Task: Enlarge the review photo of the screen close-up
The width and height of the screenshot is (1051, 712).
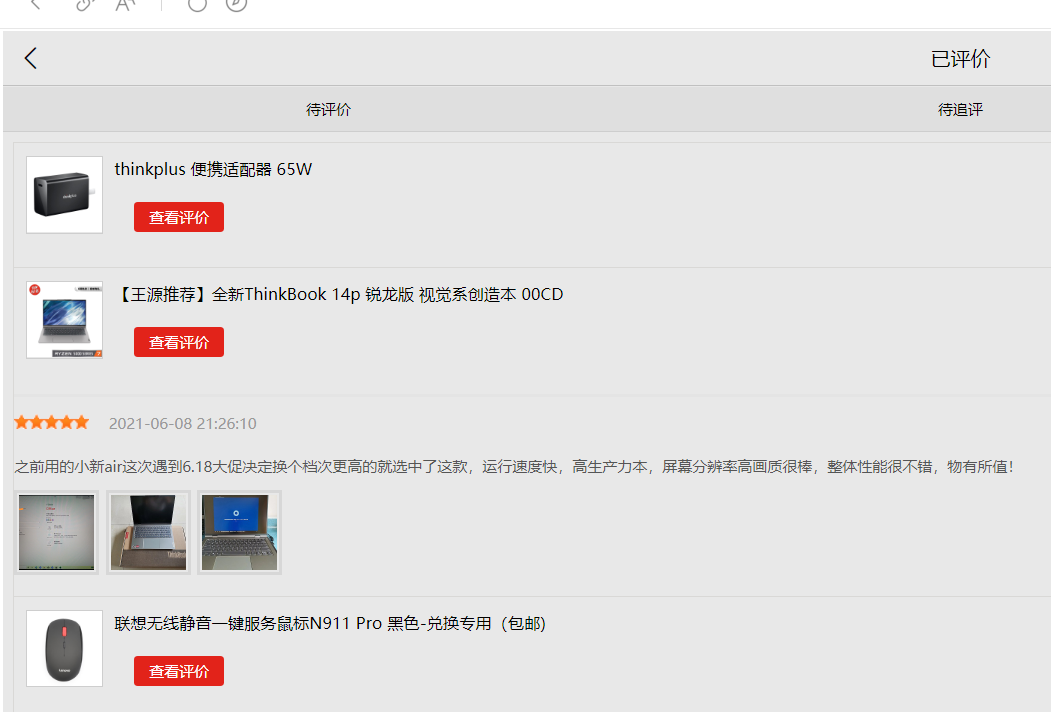Action: [x=56, y=532]
